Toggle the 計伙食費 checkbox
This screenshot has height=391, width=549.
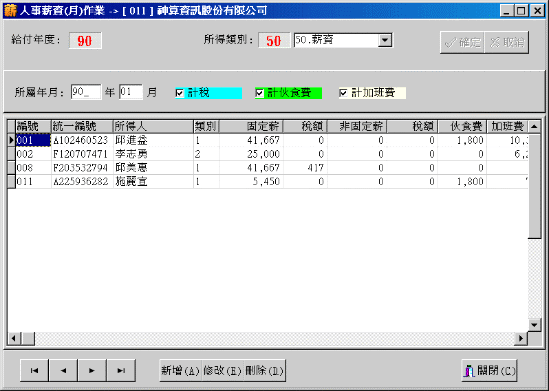[x=259, y=93]
